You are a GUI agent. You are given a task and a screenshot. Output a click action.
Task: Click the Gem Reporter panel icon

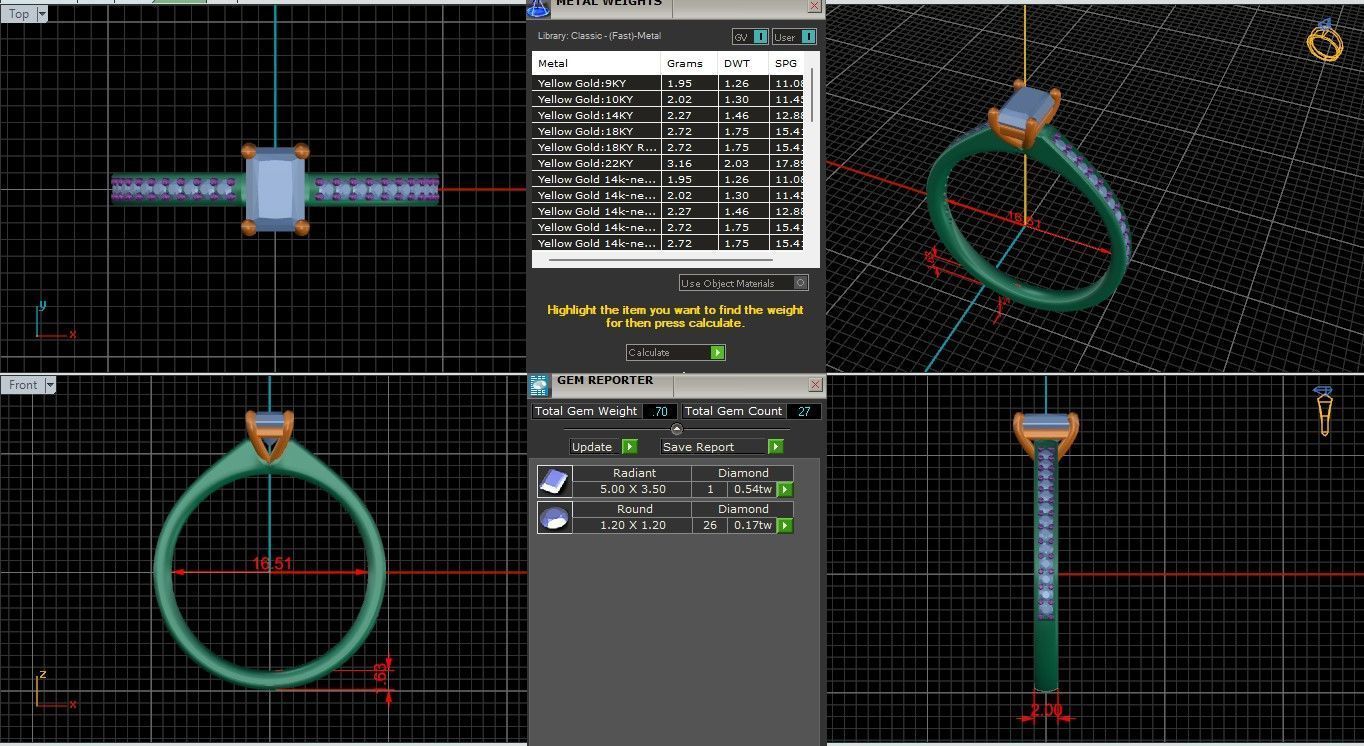point(539,386)
